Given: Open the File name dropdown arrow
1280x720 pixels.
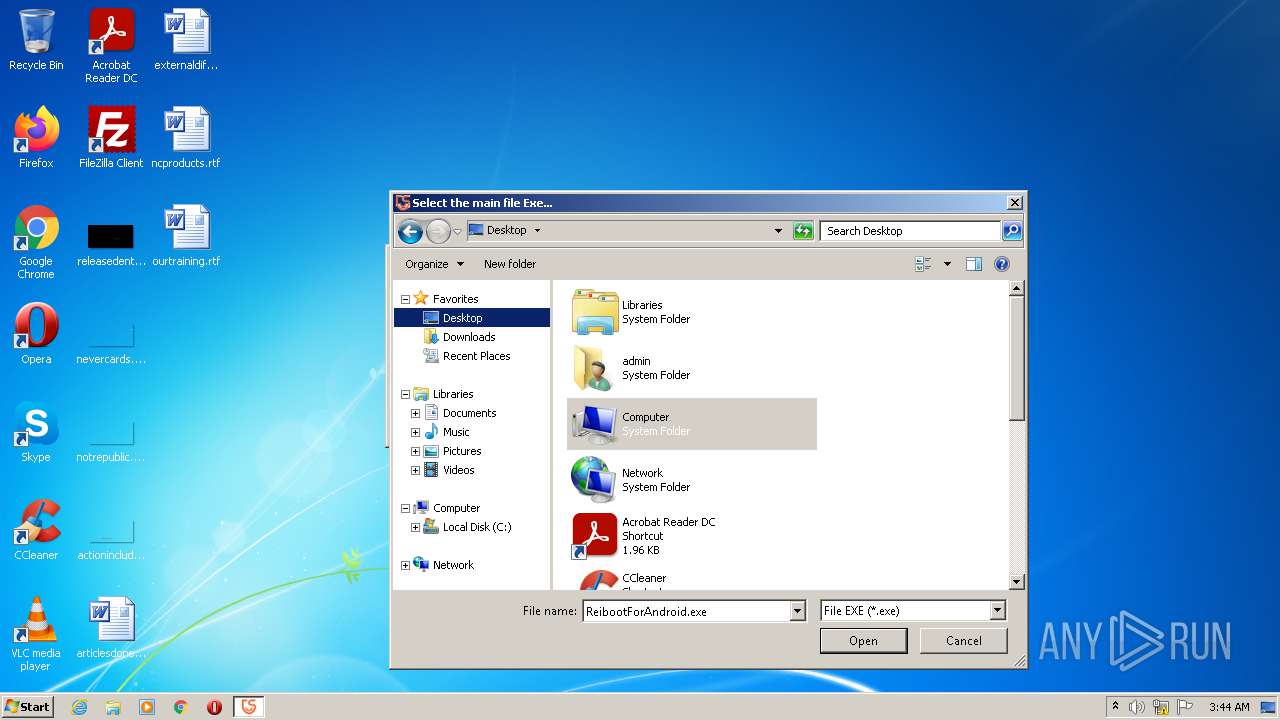Looking at the screenshot, I should point(797,611).
